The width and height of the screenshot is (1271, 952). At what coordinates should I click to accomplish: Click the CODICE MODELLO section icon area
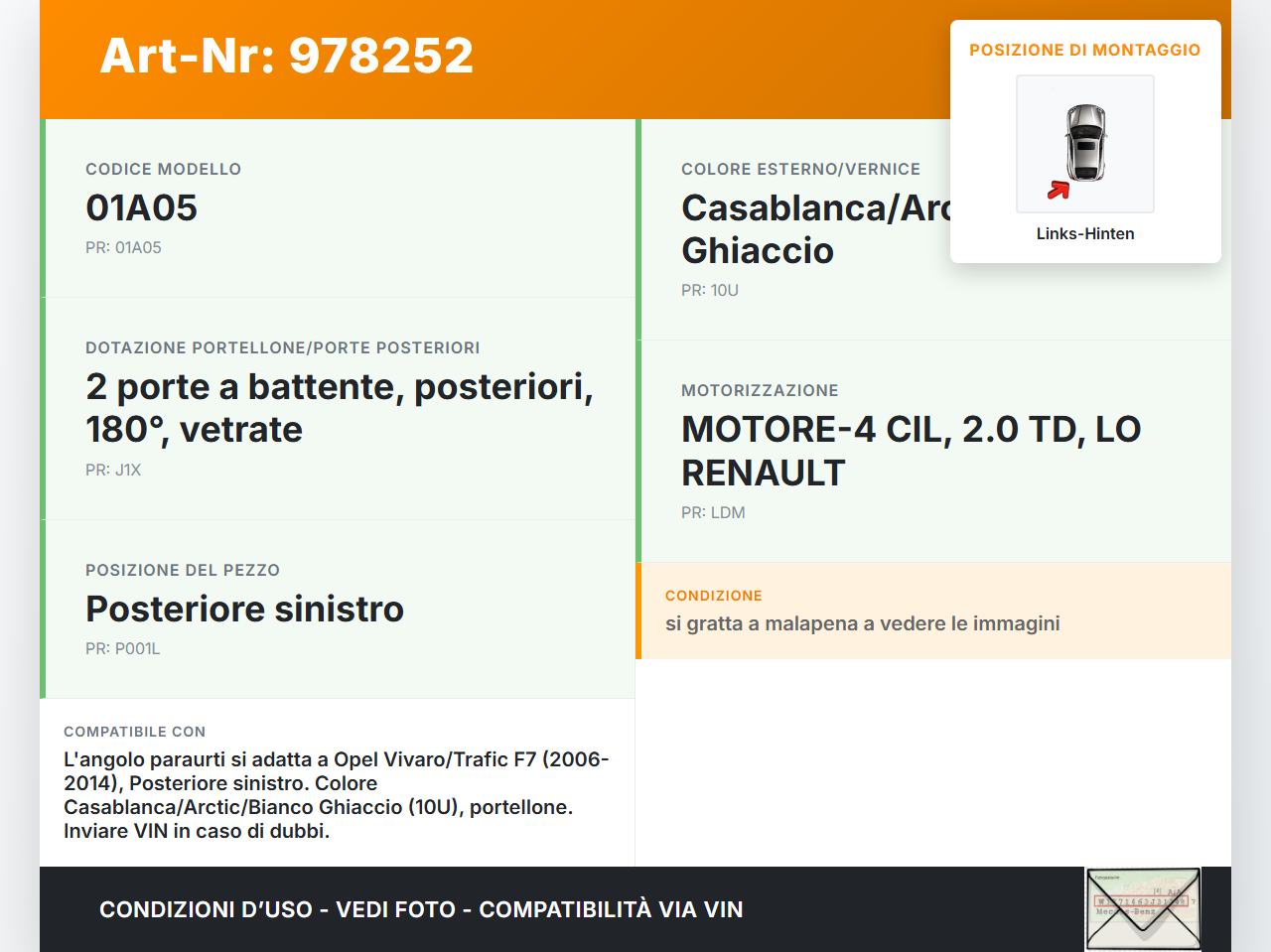[x=162, y=169]
